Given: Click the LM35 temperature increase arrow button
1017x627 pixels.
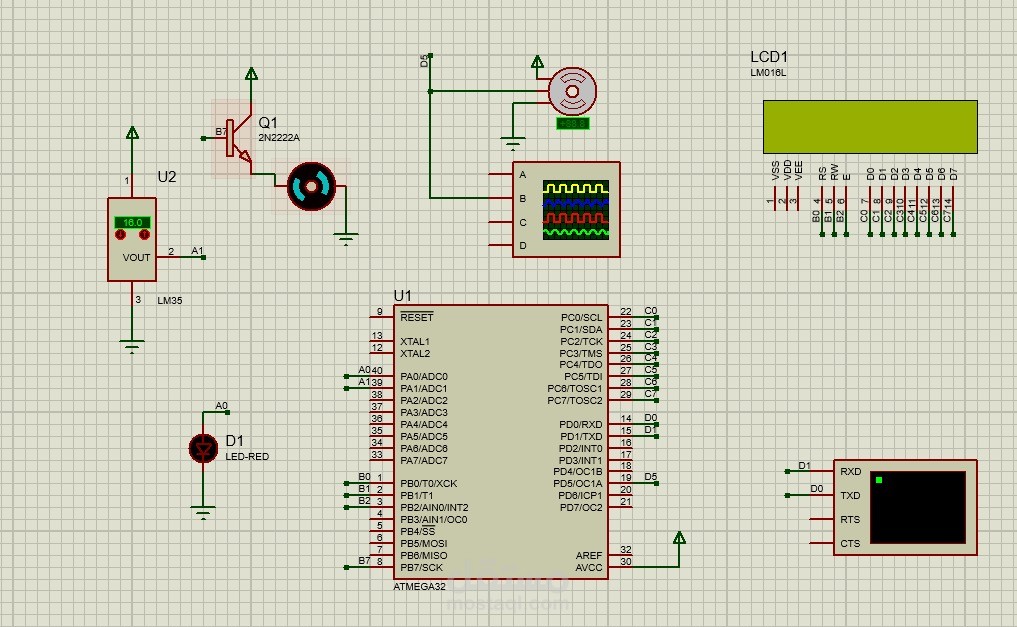Looking at the screenshot, I should point(144,235).
